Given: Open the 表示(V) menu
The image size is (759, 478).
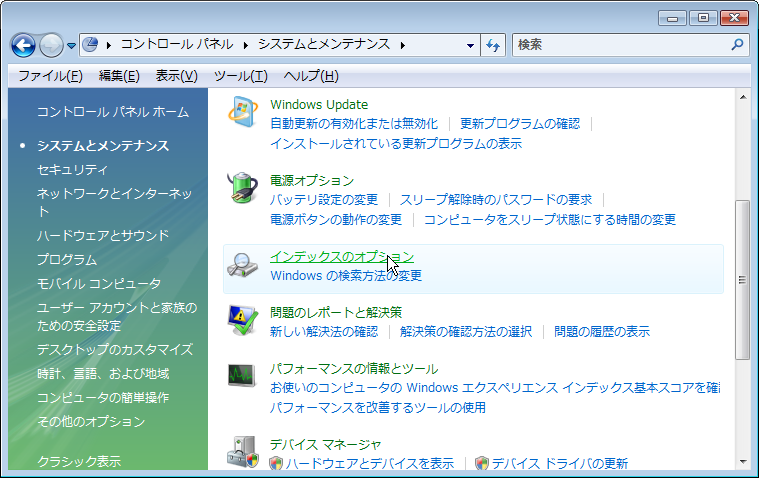Looking at the screenshot, I should click(177, 76).
